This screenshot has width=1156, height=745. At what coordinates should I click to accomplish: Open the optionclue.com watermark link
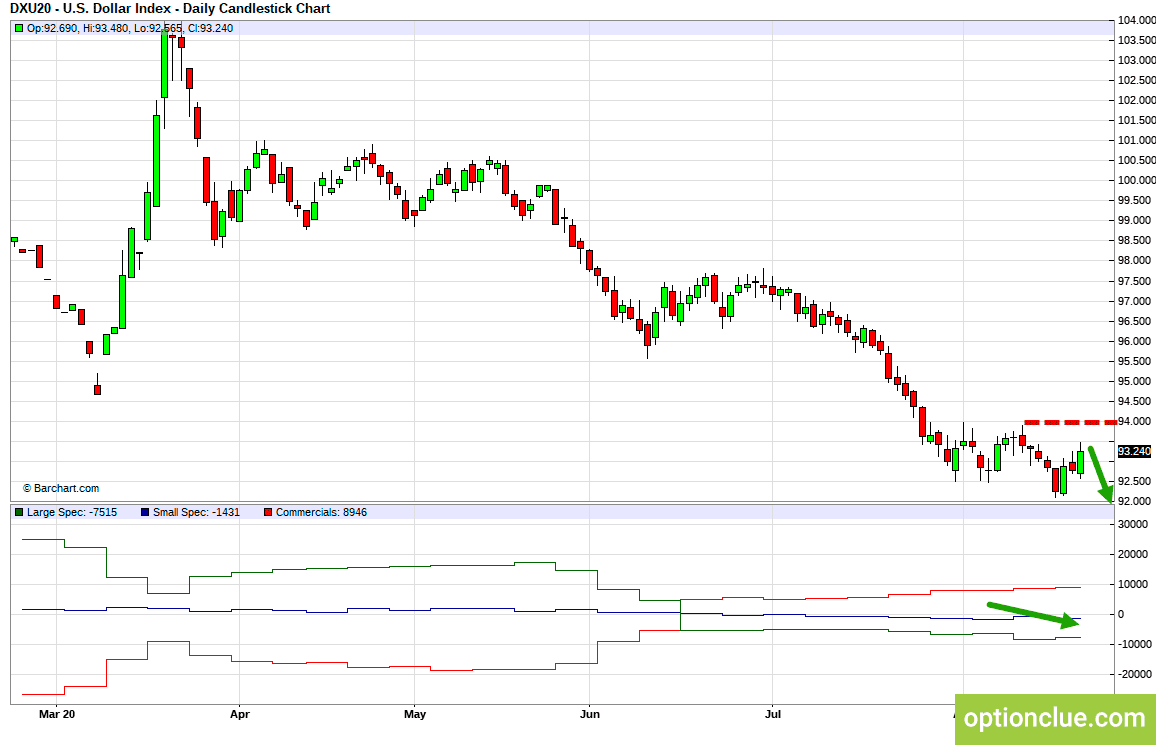(x=1054, y=718)
